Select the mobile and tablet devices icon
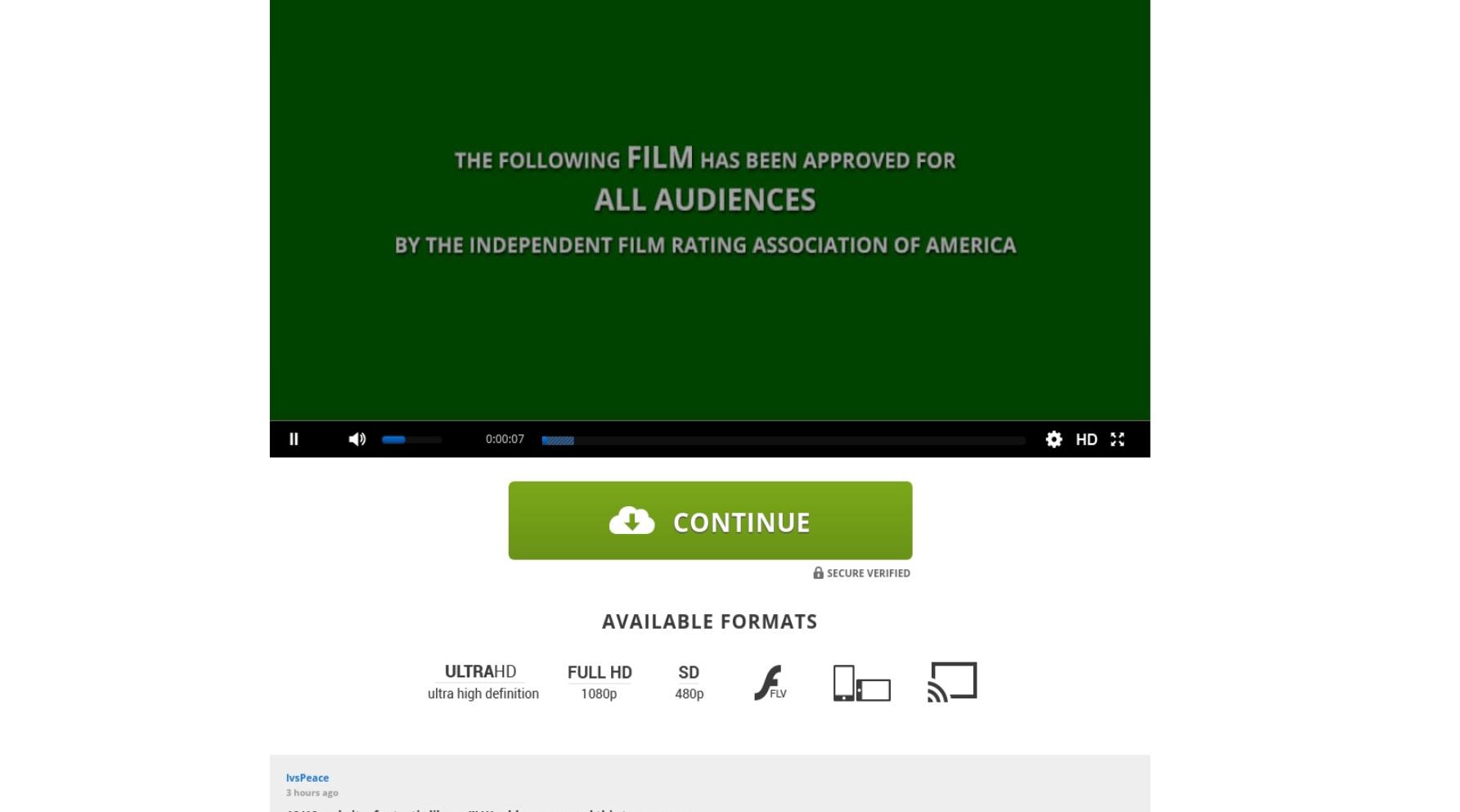The height and width of the screenshot is (812, 1460). (x=861, y=683)
